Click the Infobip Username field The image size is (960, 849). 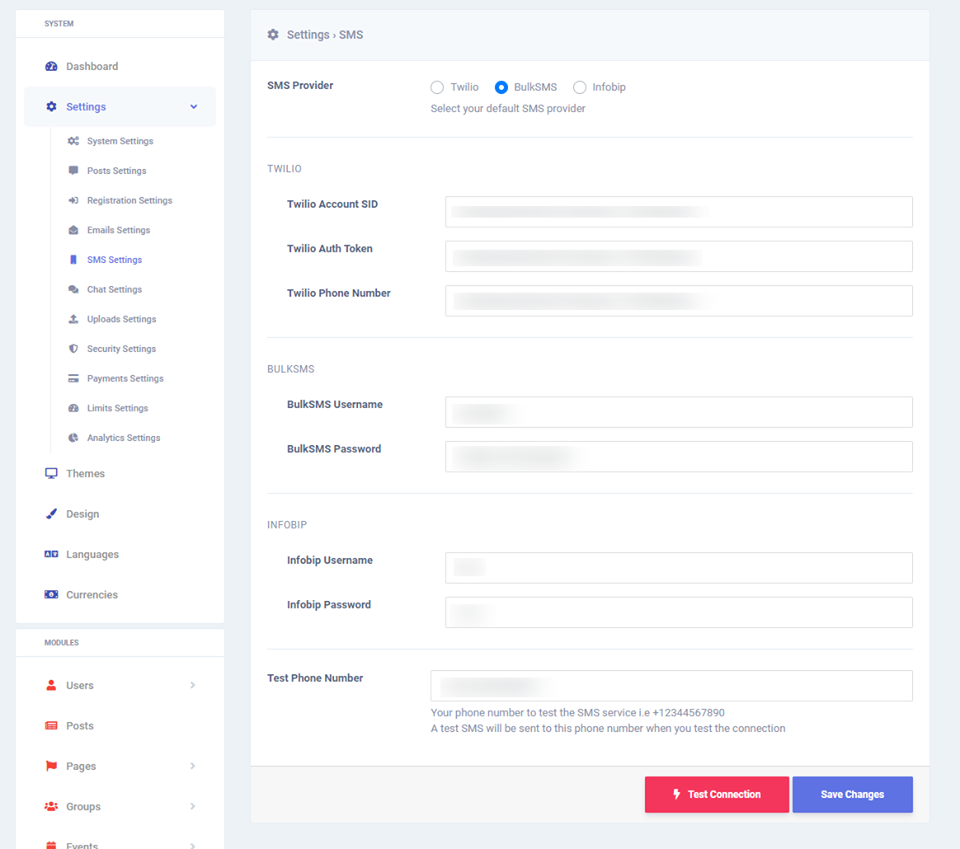pos(678,567)
